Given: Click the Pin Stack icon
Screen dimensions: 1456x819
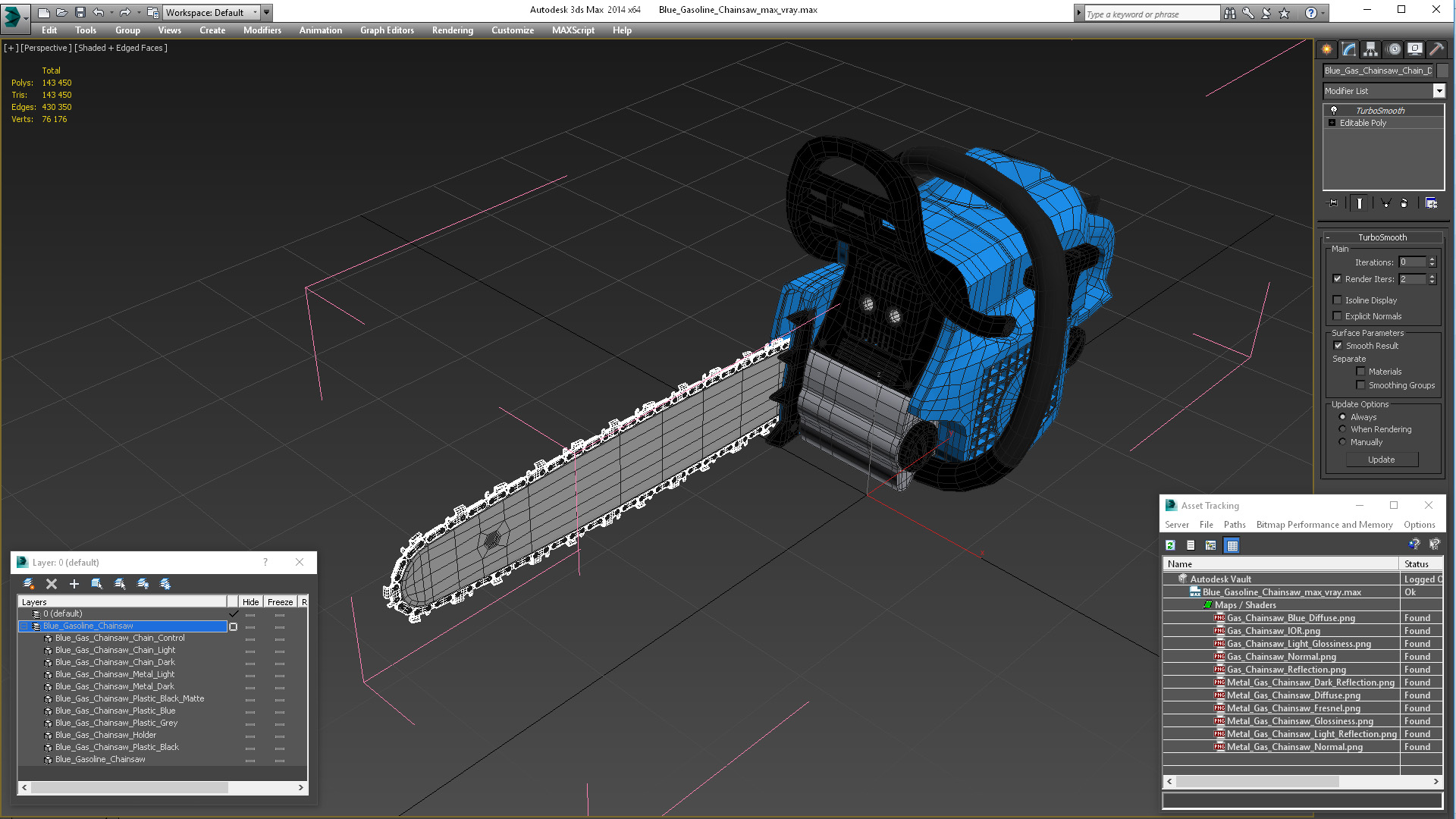Looking at the screenshot, I should click(x=1332, y=203).
